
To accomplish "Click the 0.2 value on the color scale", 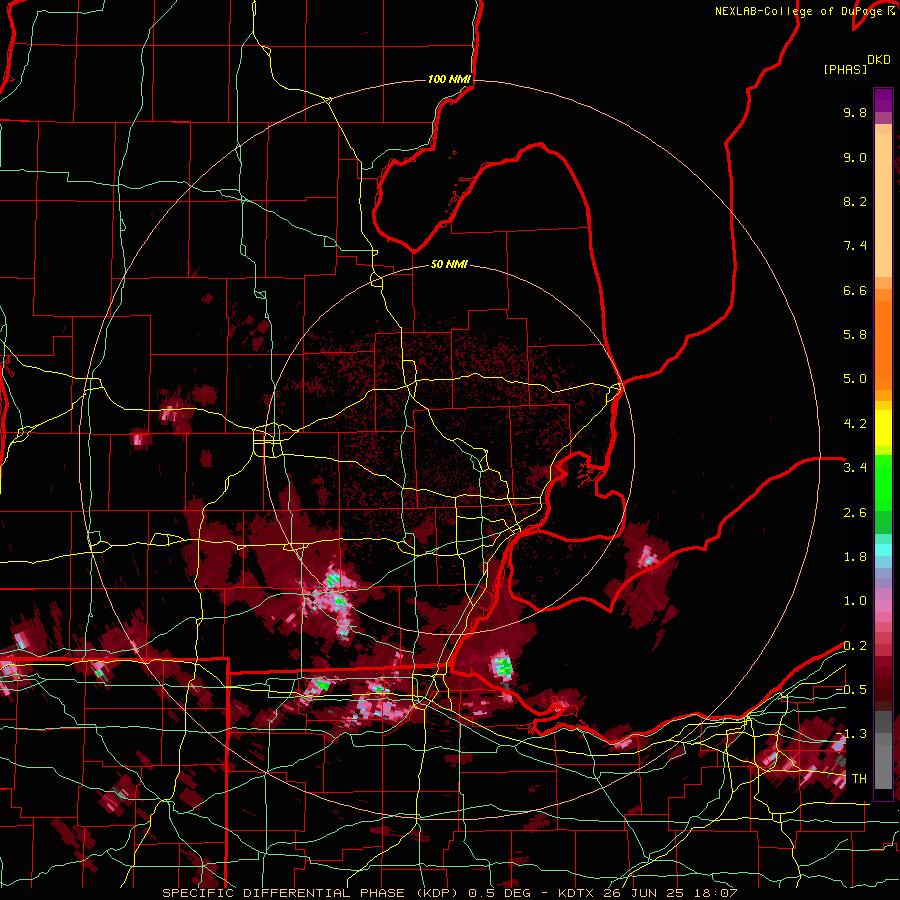I will [855, 646].
